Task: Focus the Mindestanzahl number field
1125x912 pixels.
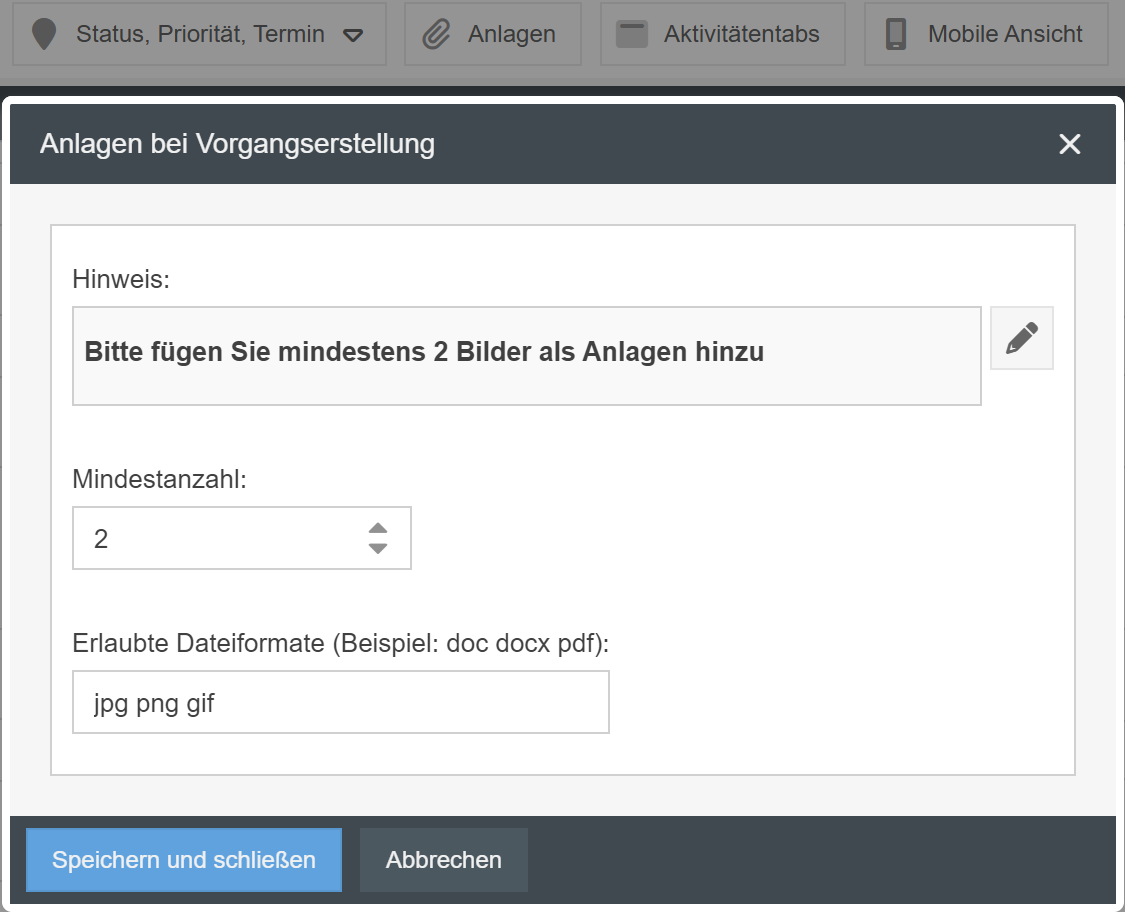Action: pos(220,539)
